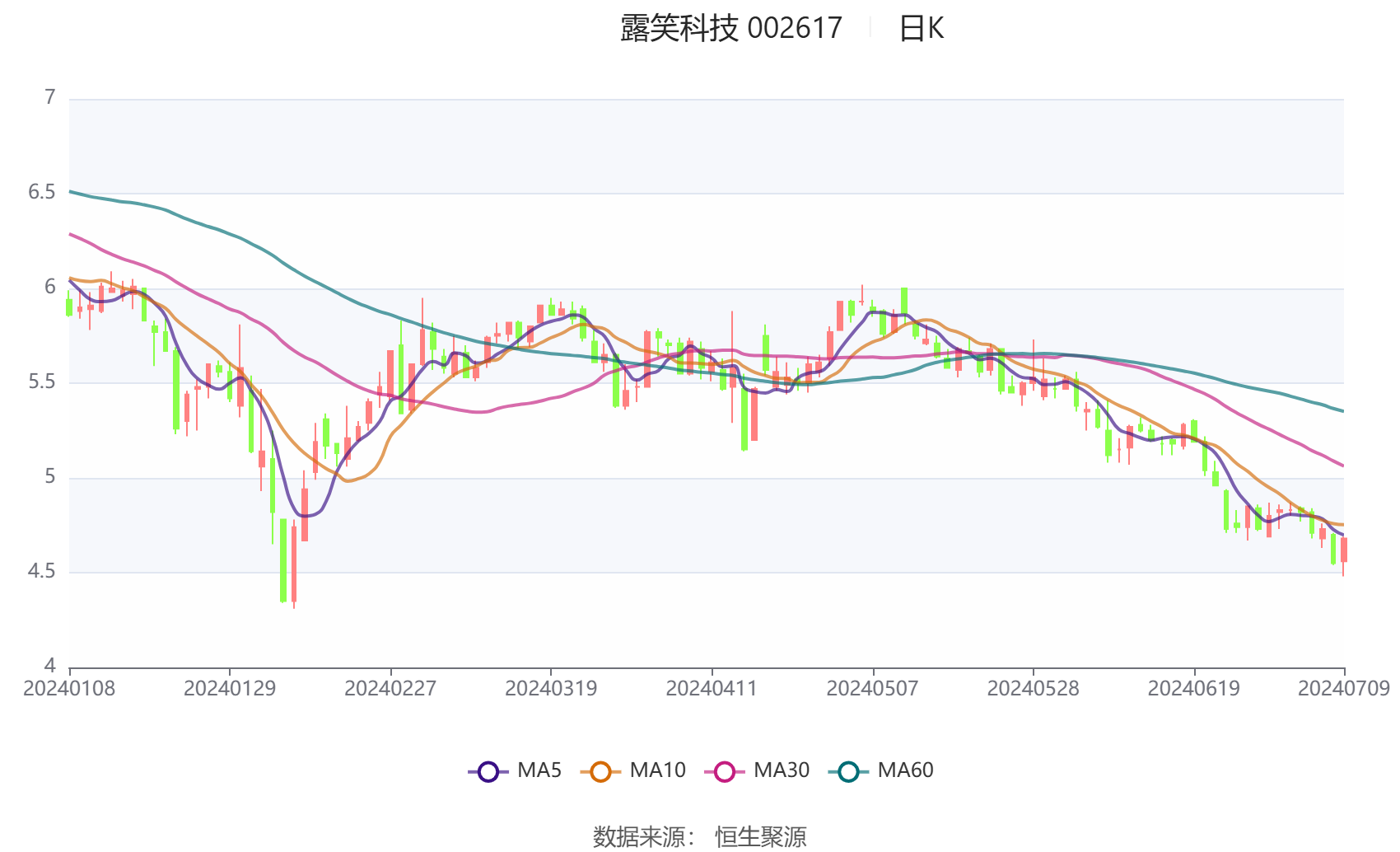Toggle the MA30 pink legend marker
Screen dimensions: 1400x852
coord(725,771)
